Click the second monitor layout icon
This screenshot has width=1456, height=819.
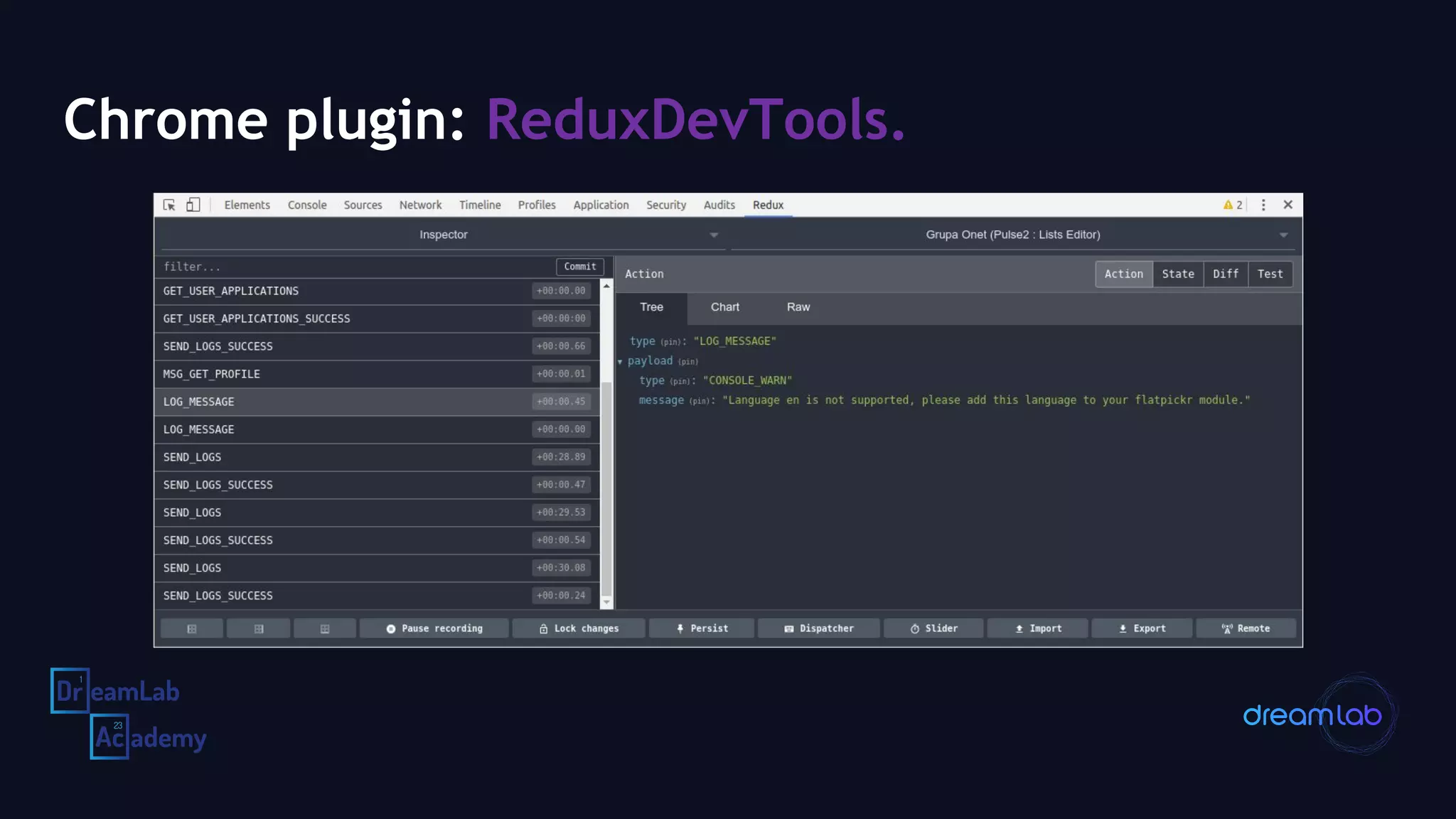click(259, 628)
